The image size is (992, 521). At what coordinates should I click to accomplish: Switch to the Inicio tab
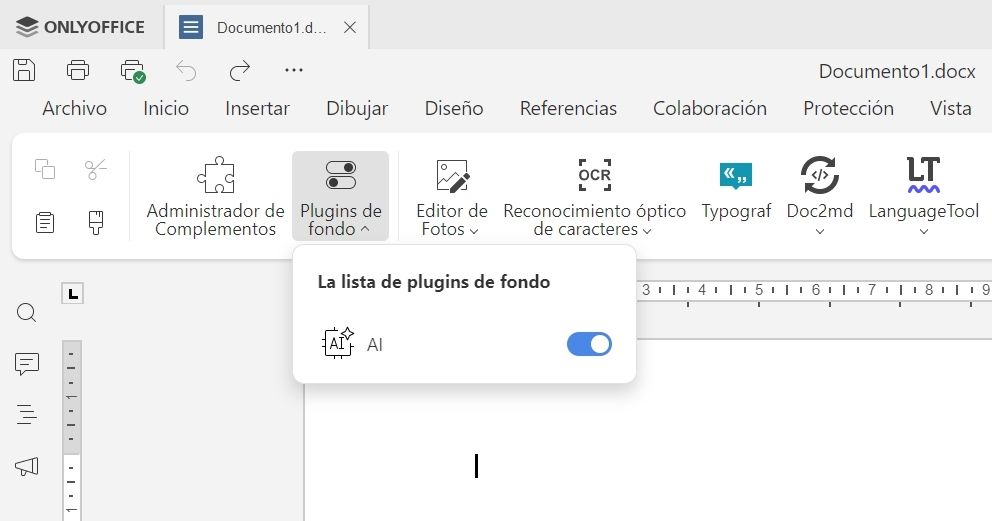point(166,108)
